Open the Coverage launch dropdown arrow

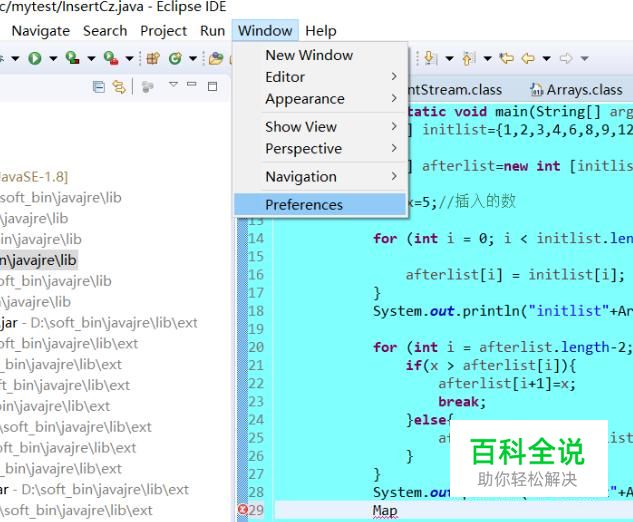[91, 59]
